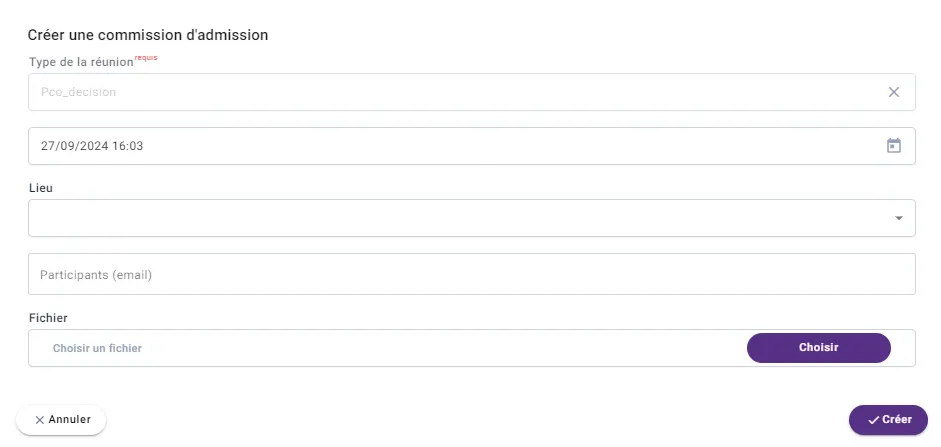
Task: Click the X icon on Annuler
Action: 39,420
